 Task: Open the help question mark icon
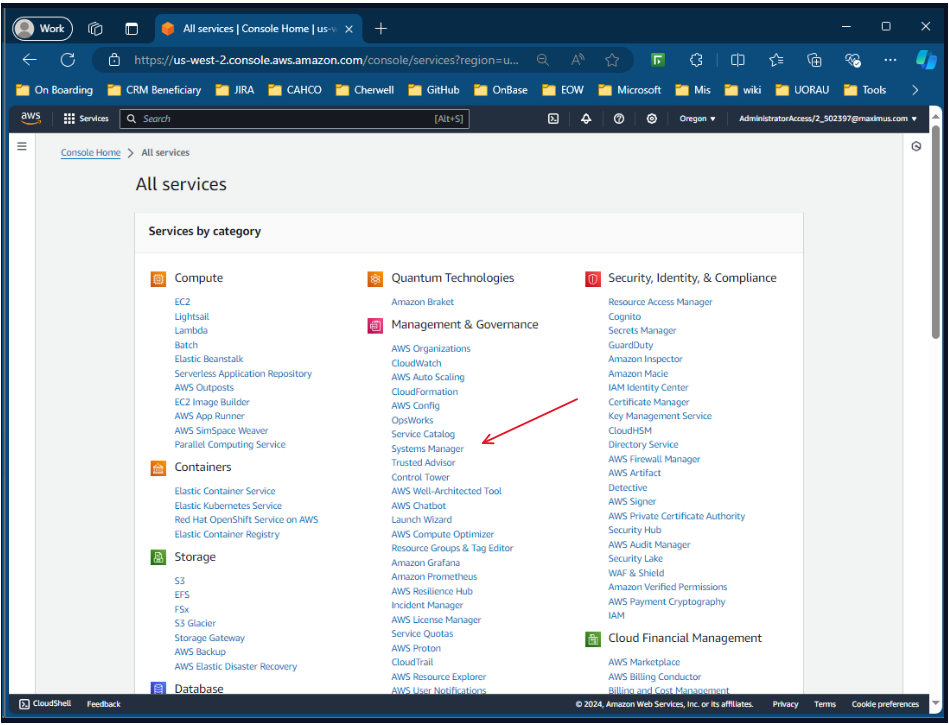tap(619, 118)
